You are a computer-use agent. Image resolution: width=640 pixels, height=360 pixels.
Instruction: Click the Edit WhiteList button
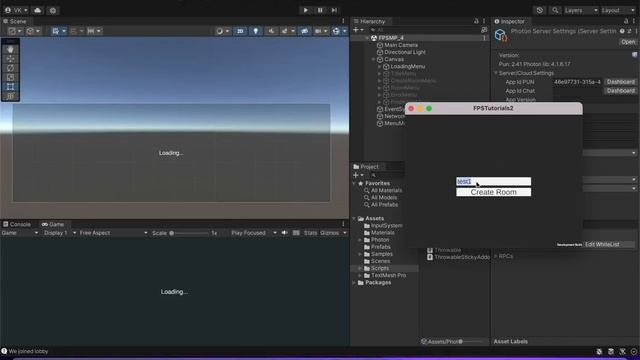[x=608, y=244]
